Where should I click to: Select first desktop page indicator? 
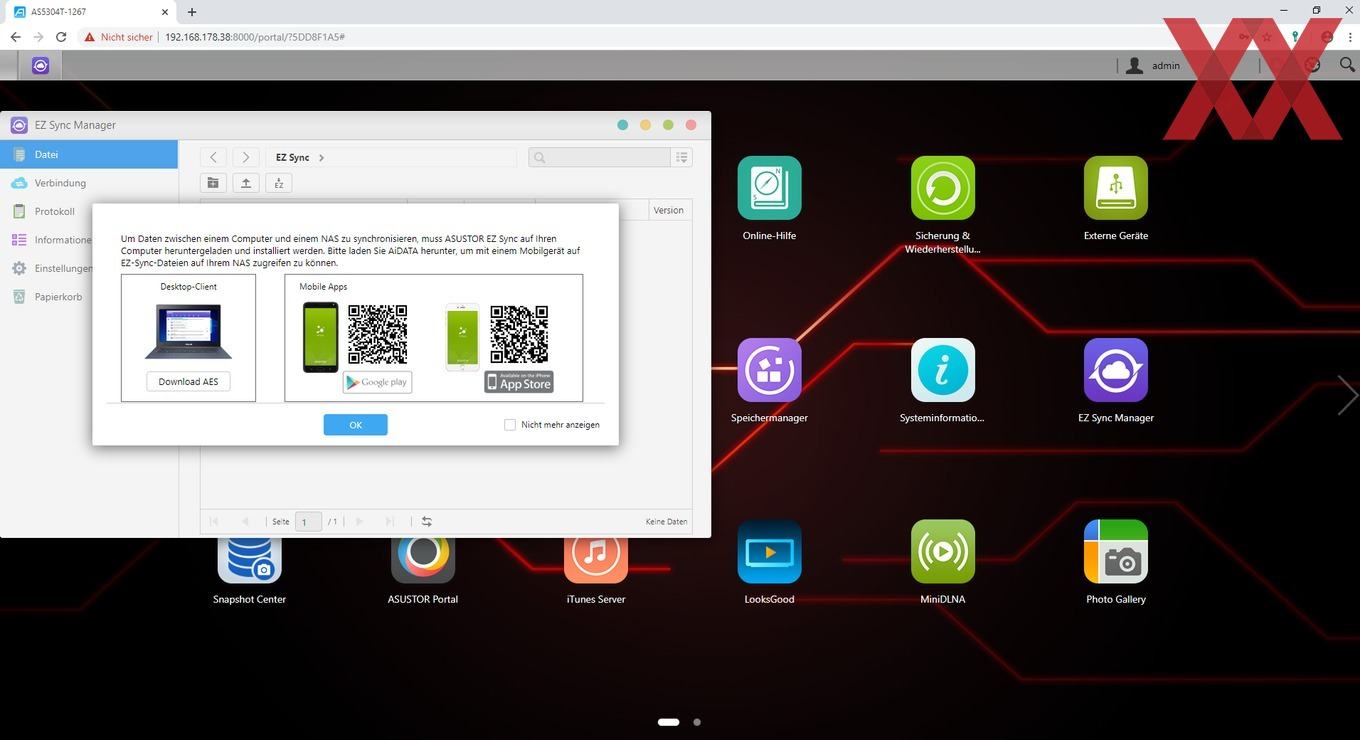pyautogui.click(x=669, y=722)
